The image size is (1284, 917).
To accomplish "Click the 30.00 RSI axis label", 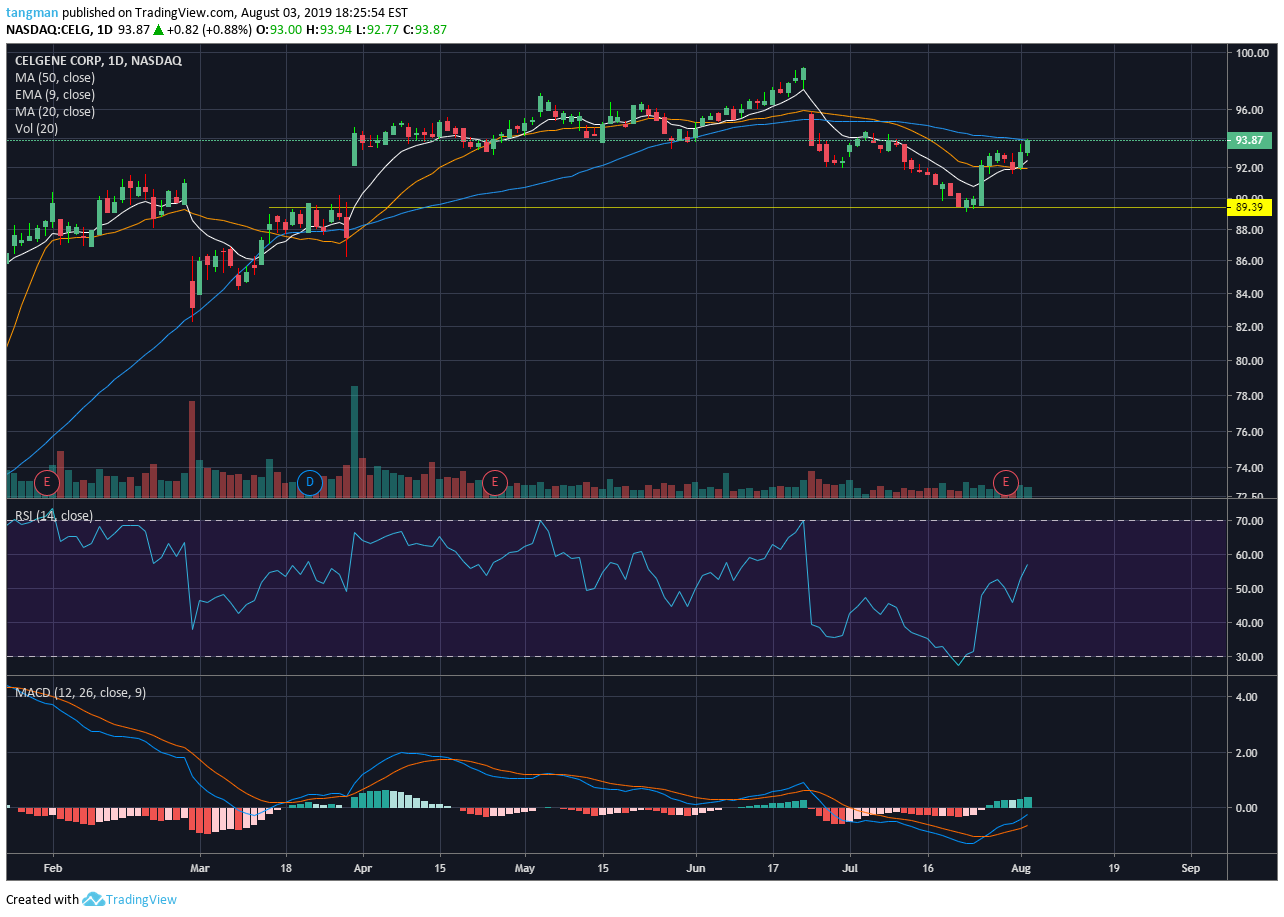I will 1251,657.
